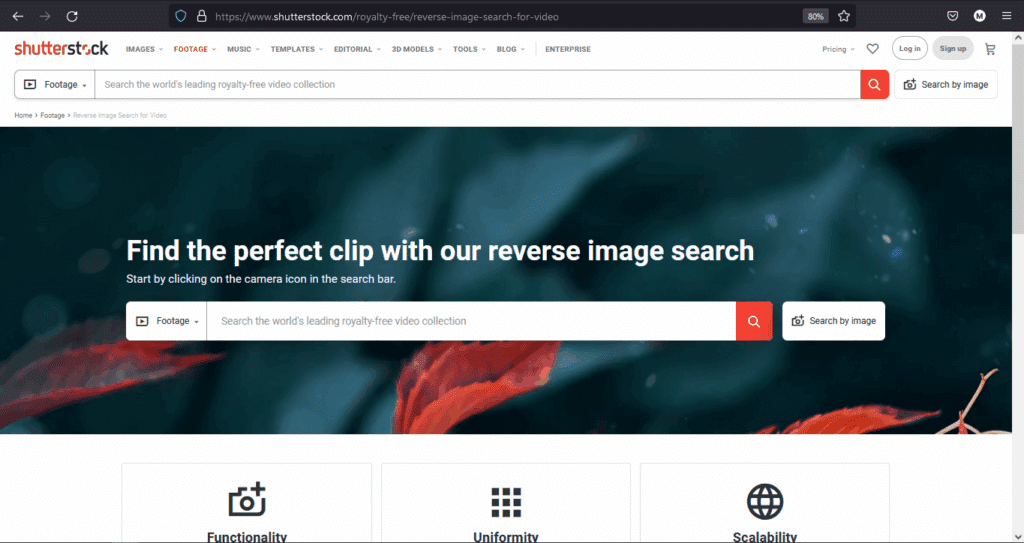This screenshot has width=1024, height=543.
Task: Click the Scalability heading
Action: point(765,536)
